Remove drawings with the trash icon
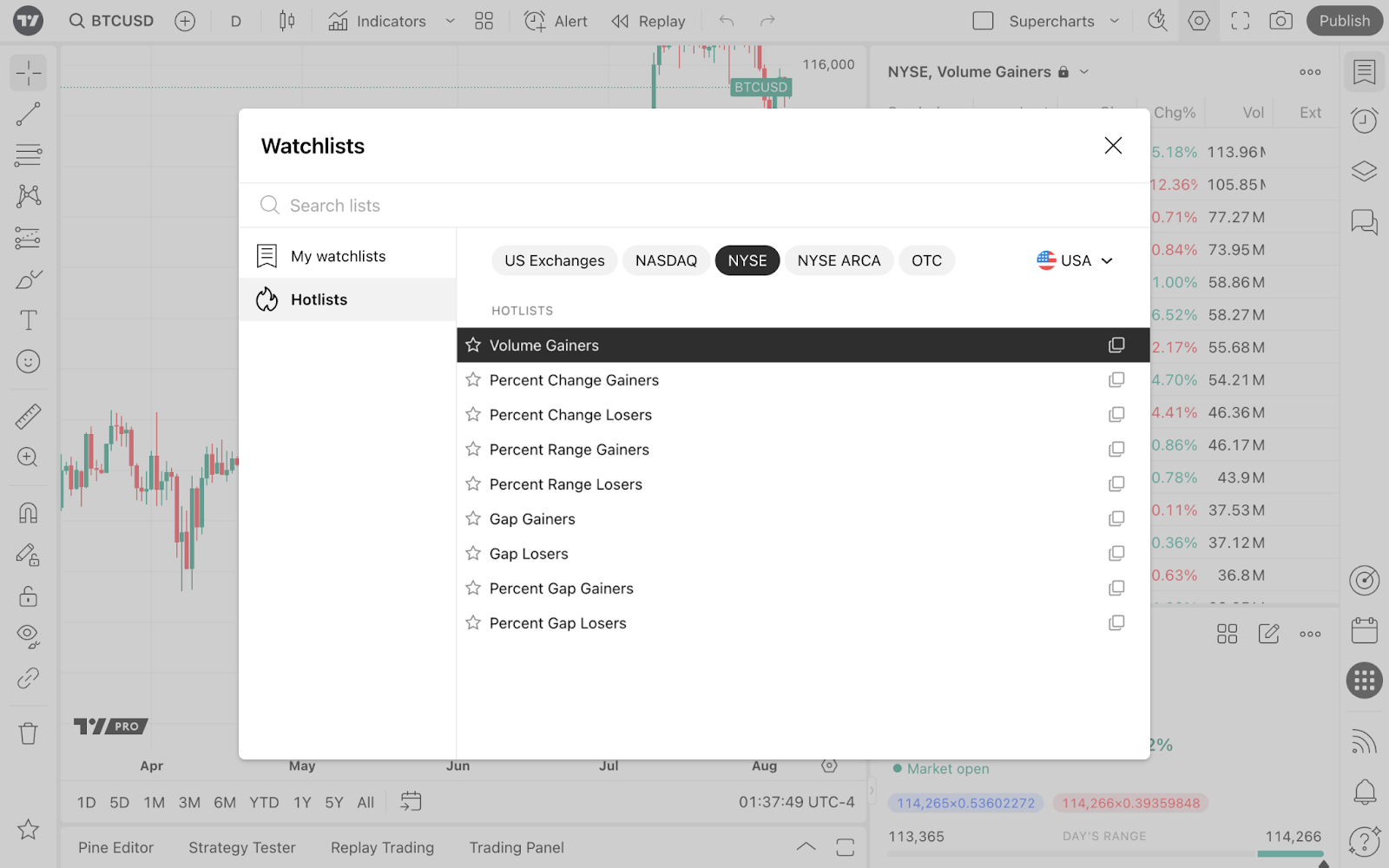 tap(29, 733)
